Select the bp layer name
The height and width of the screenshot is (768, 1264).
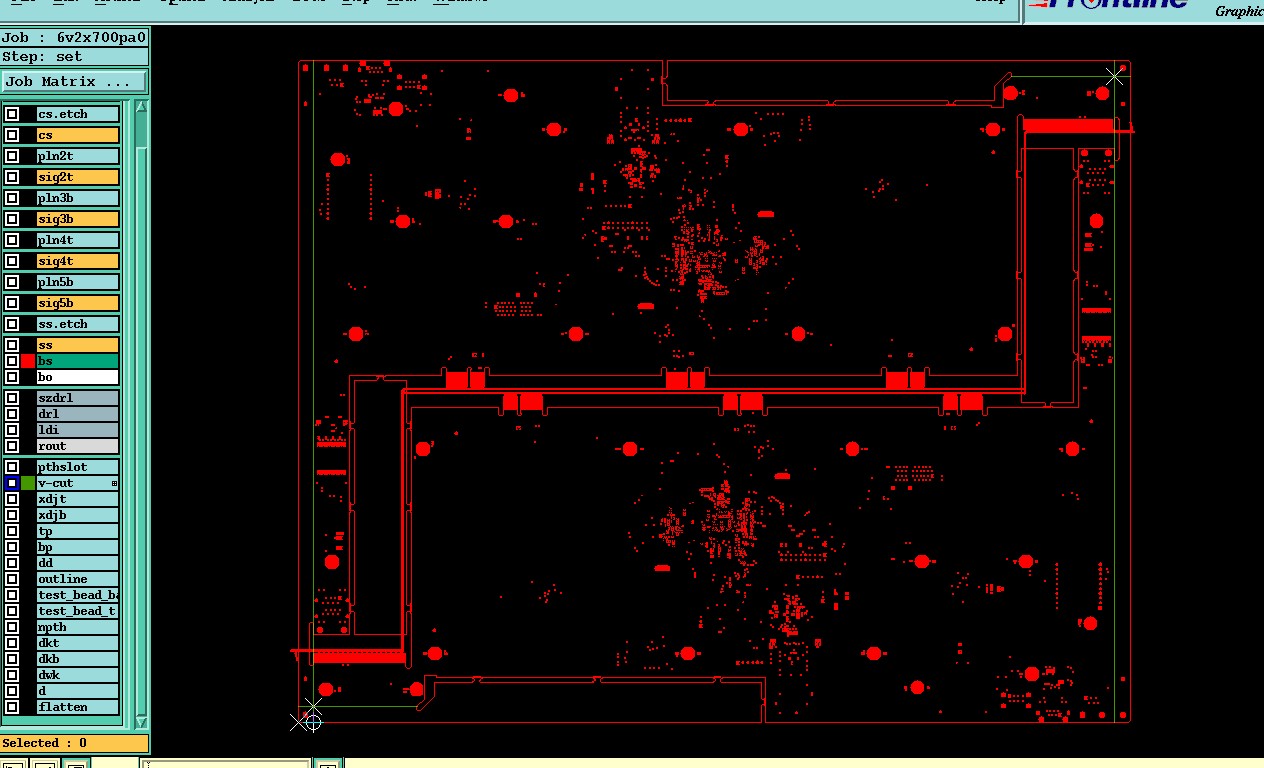[78, 547]
